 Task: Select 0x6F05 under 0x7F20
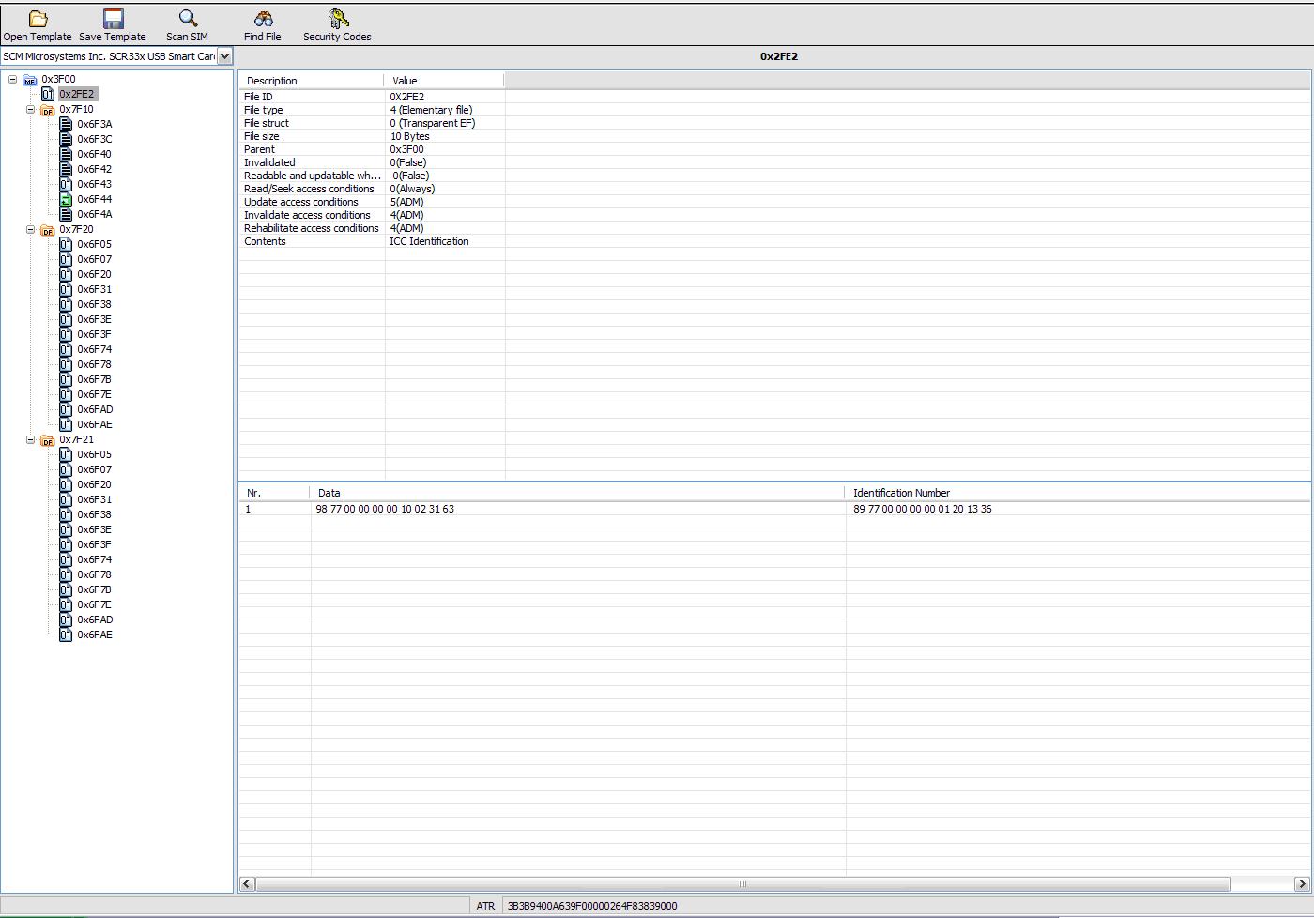(94, 244)
